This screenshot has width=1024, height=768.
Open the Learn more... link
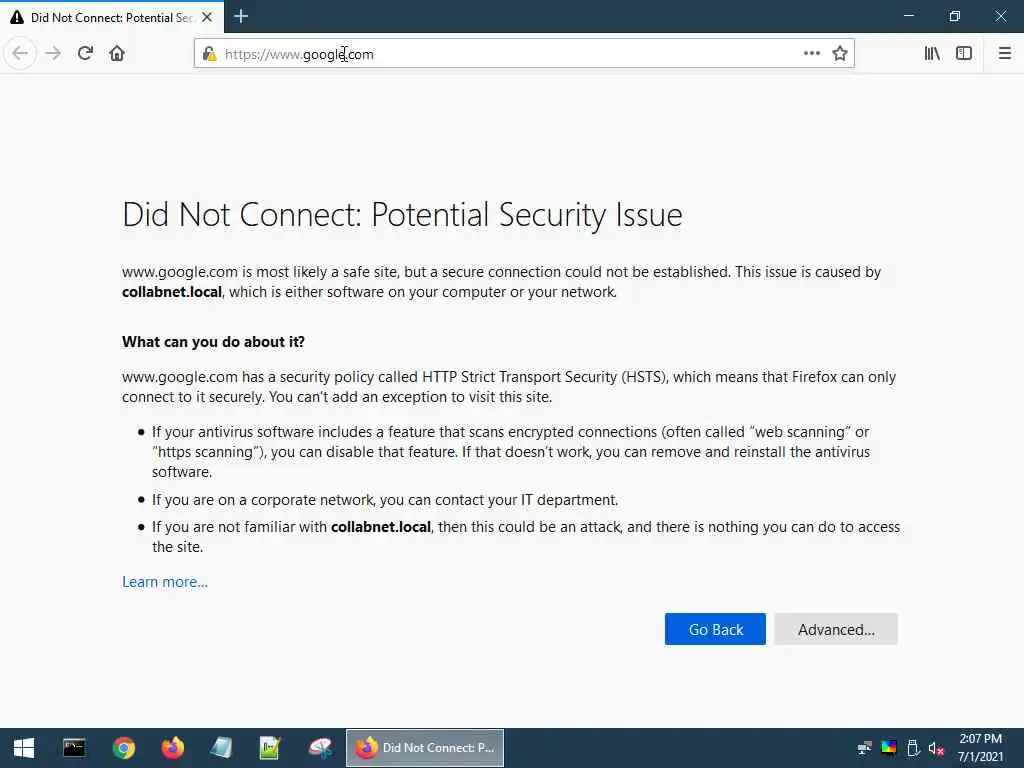[165, 582]
